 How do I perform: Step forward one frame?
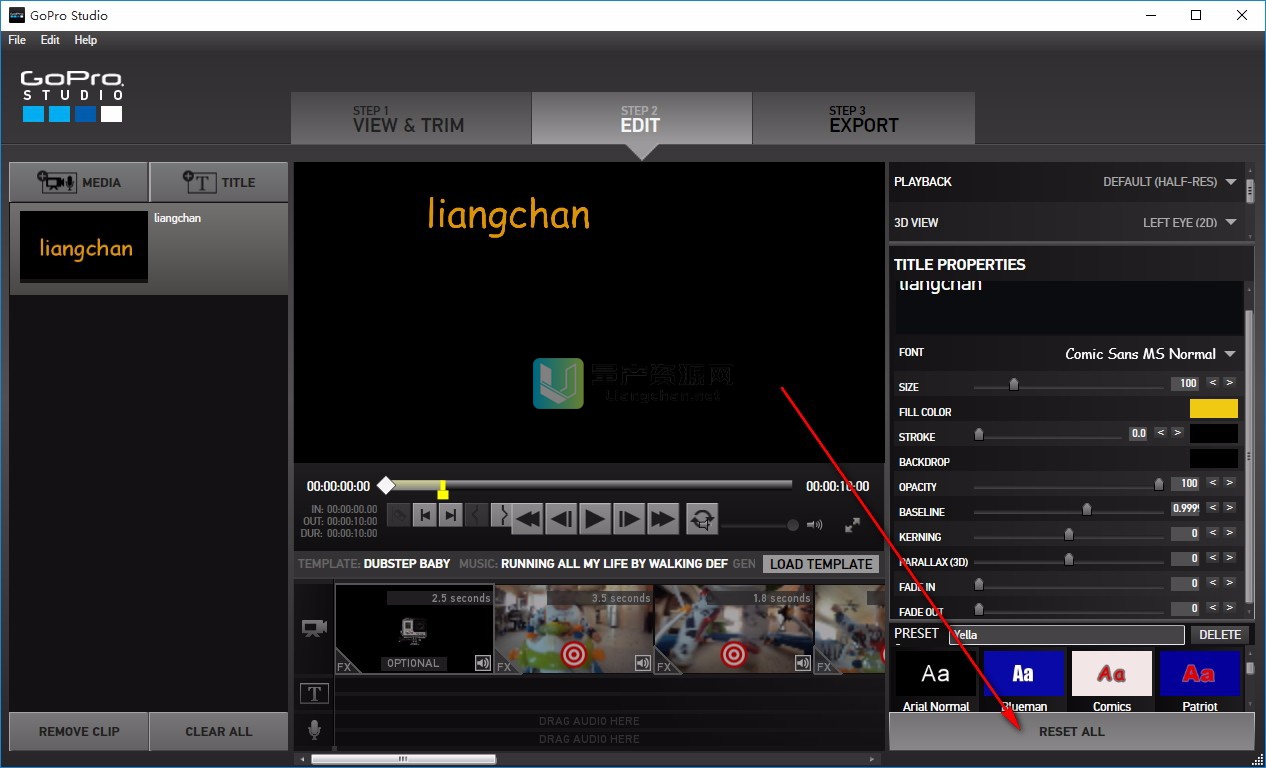pos(628,518)
